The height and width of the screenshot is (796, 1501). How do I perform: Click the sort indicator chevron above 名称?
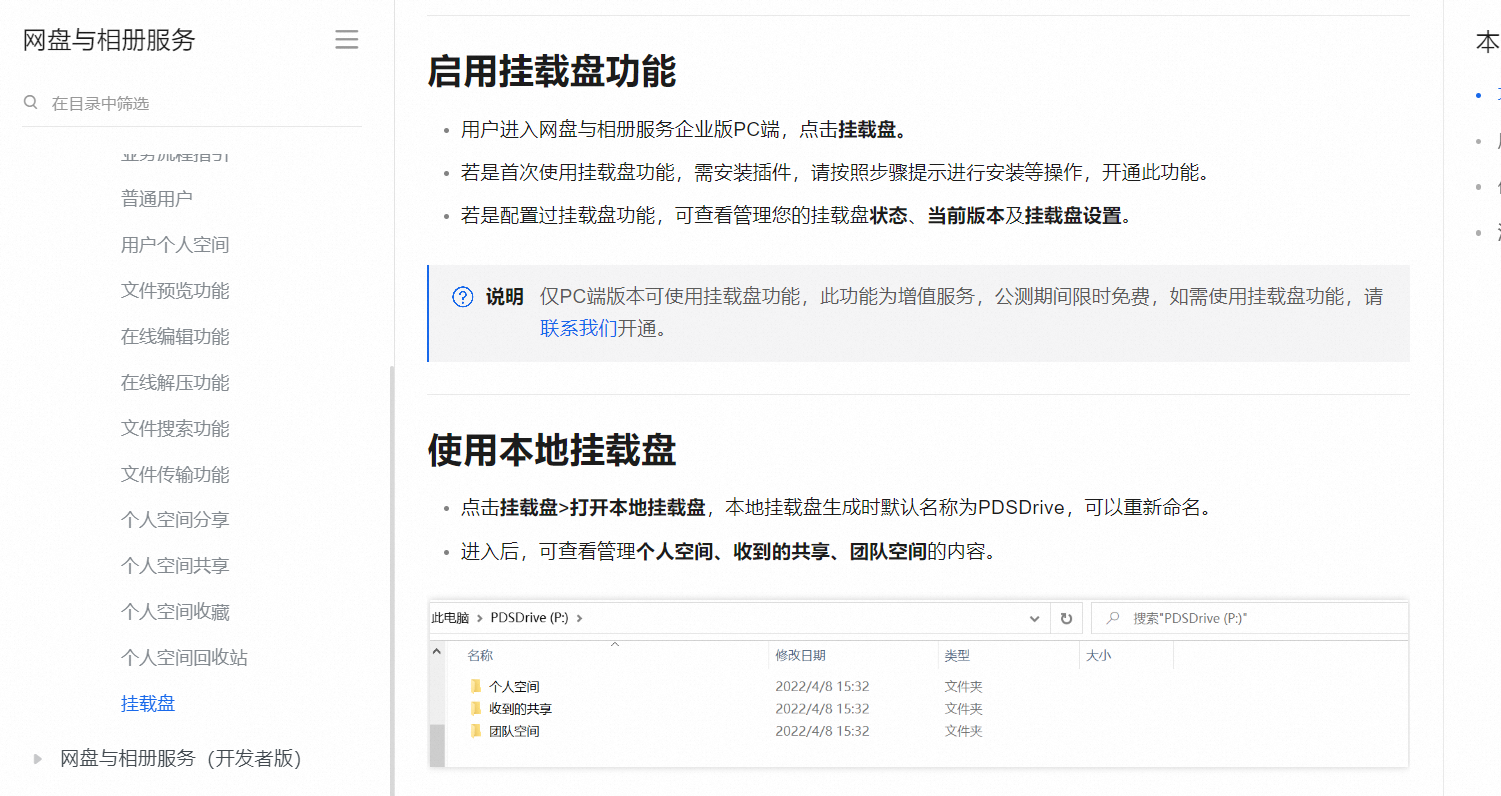[615, 645]
